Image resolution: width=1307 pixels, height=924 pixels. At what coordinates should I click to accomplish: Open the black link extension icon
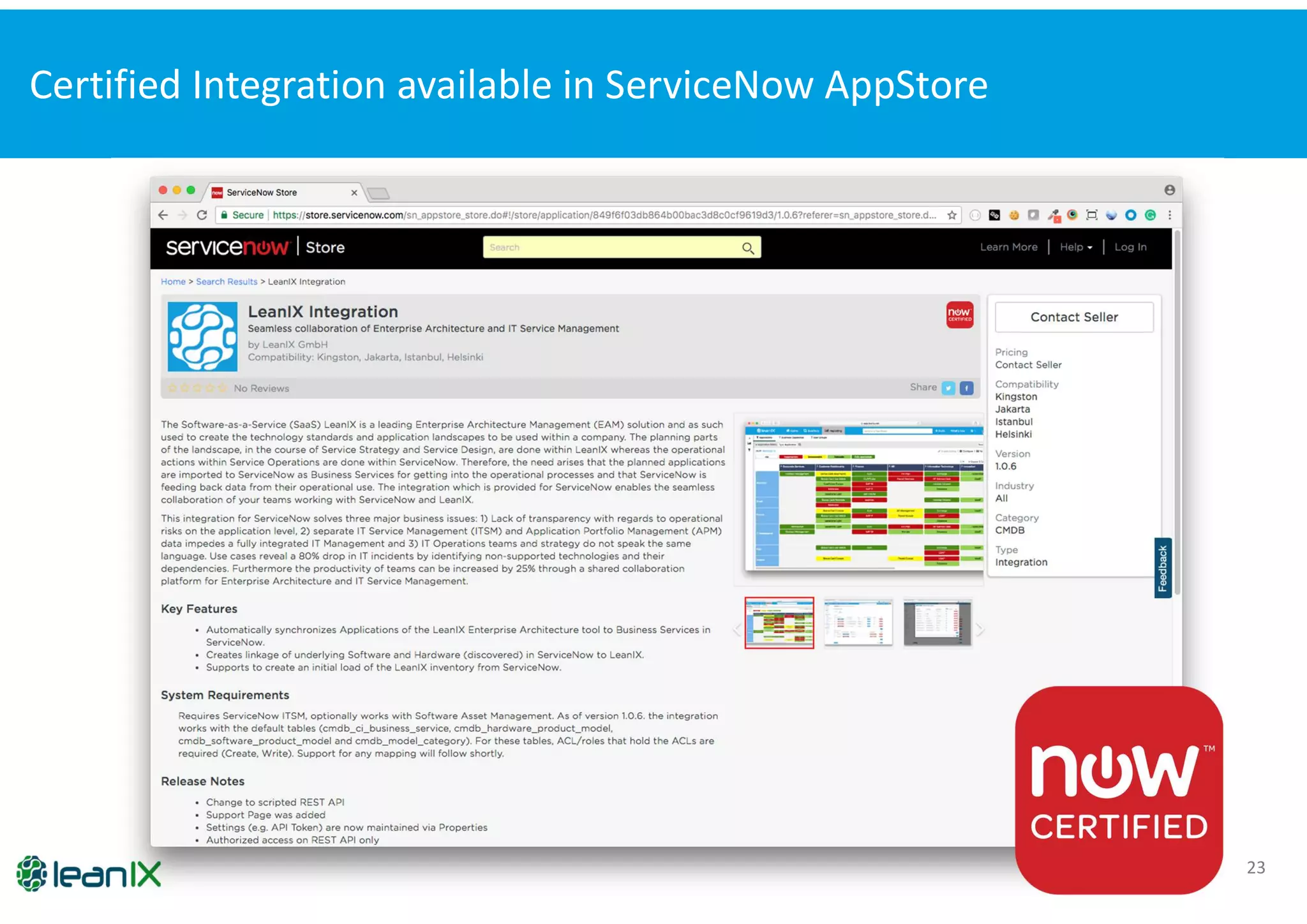(x=994, y=215)
